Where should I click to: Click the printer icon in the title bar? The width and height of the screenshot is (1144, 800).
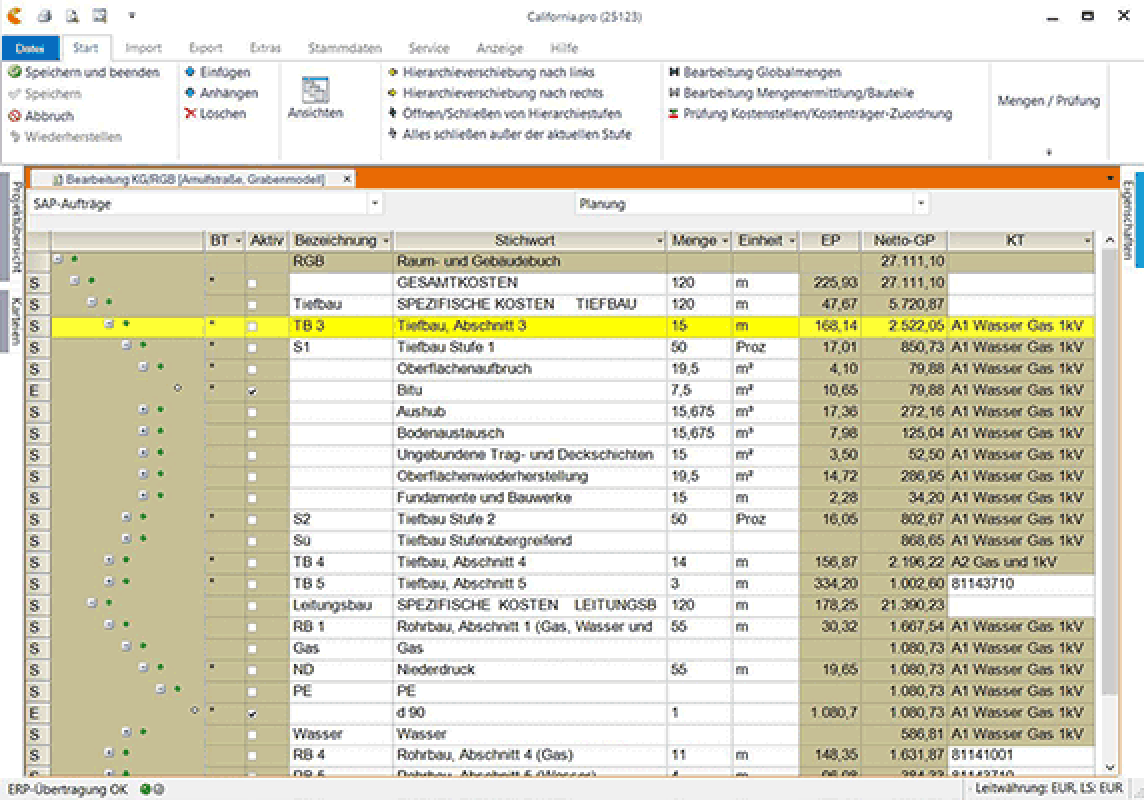click(45, 15)
